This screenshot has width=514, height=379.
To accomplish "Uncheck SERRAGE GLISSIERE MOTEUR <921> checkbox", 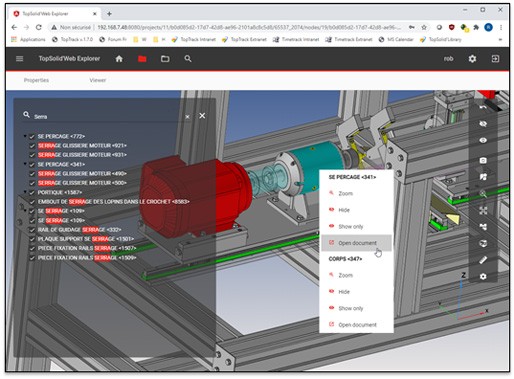I will pos(32,146).
